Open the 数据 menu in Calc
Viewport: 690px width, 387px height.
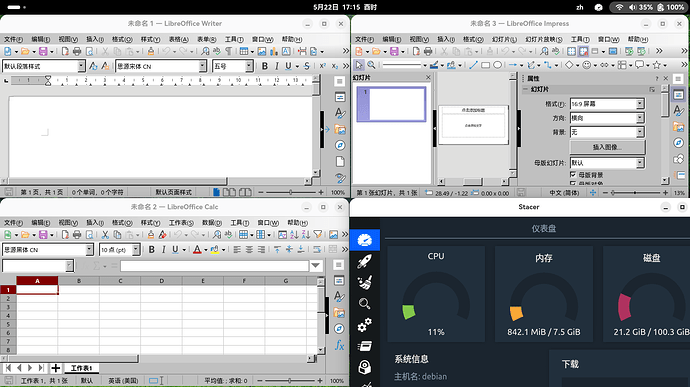[212, 222]
